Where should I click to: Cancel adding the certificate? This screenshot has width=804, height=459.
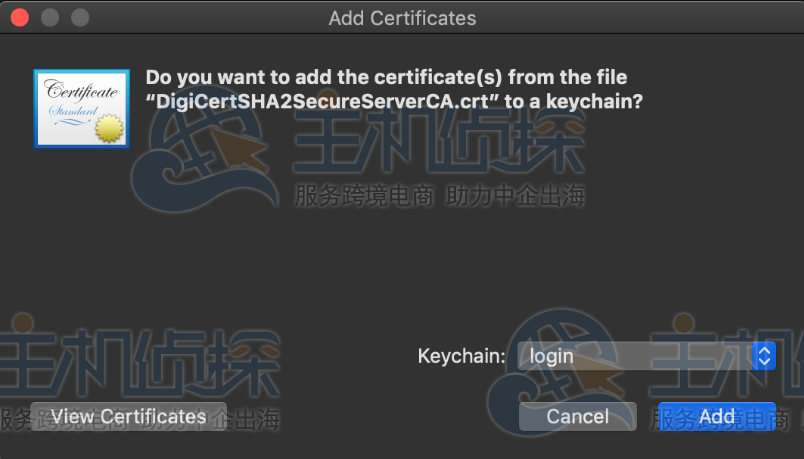[578, 416]
